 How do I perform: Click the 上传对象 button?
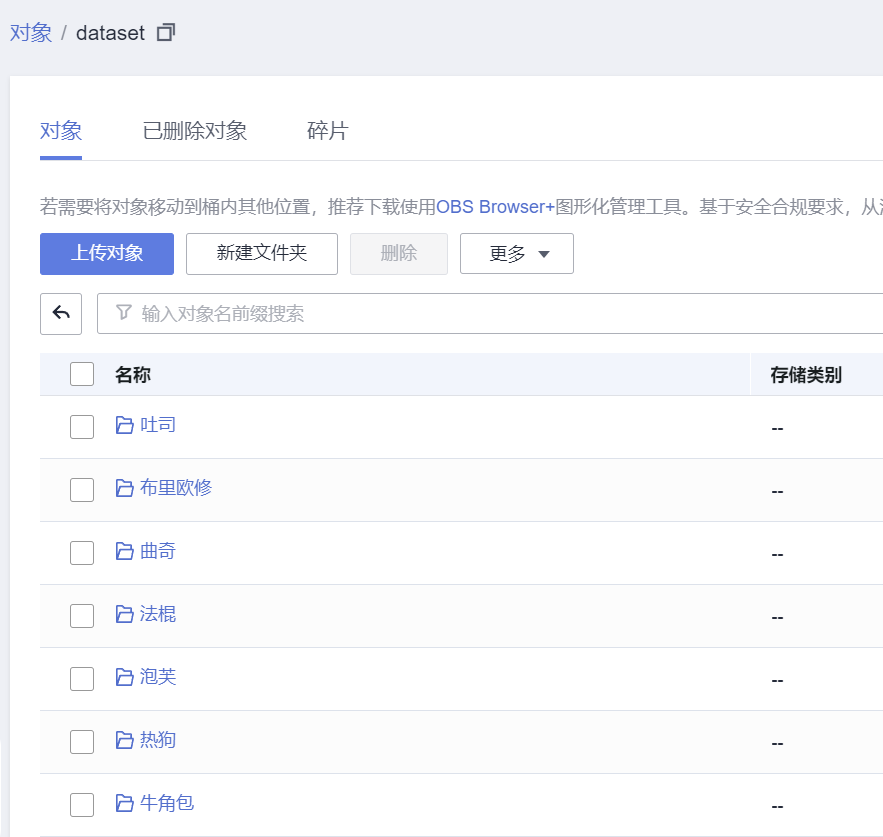(x=107, y=254)
